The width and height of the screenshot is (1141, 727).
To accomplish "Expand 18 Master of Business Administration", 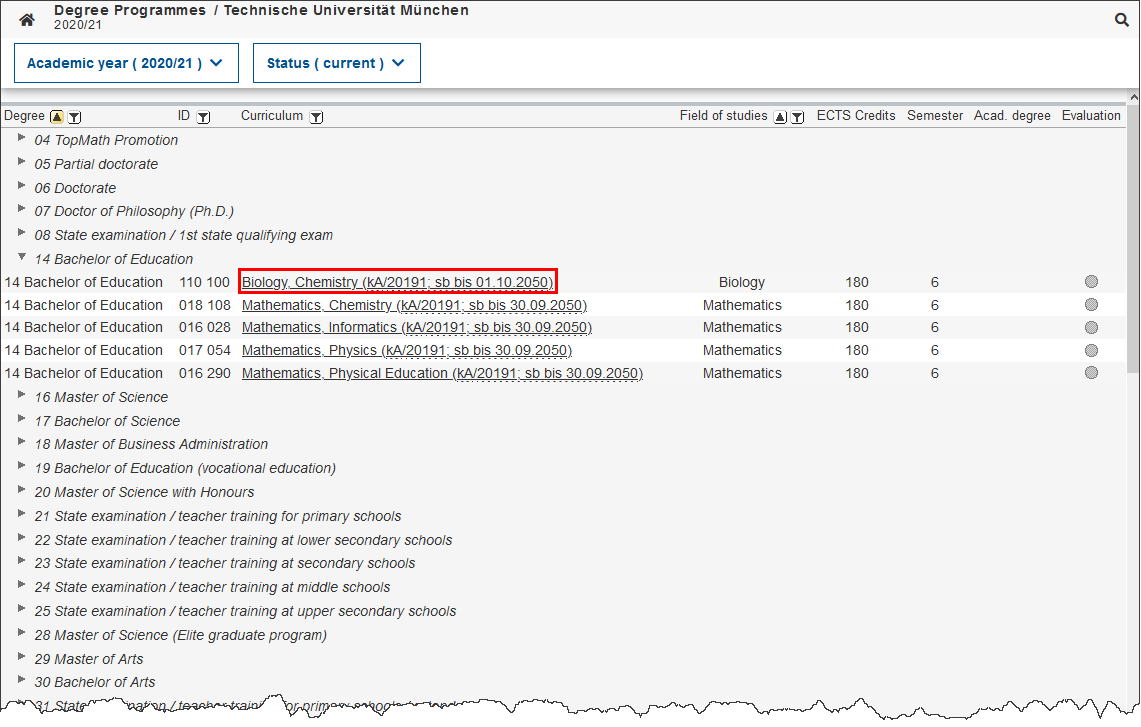I will (x=22, y=443).
